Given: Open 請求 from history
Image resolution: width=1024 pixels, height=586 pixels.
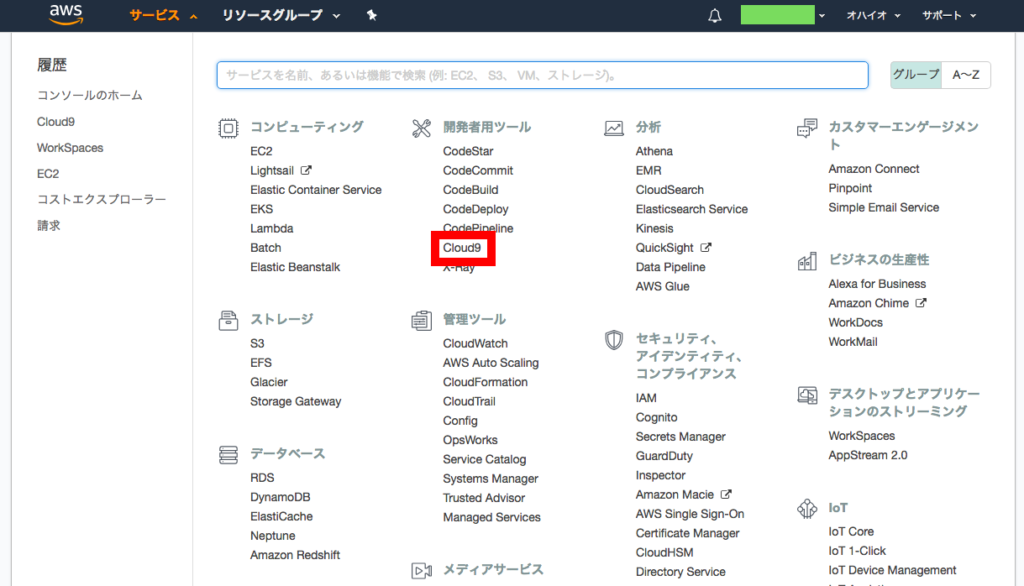Looking at the screenshot, I should coord(48,225).
